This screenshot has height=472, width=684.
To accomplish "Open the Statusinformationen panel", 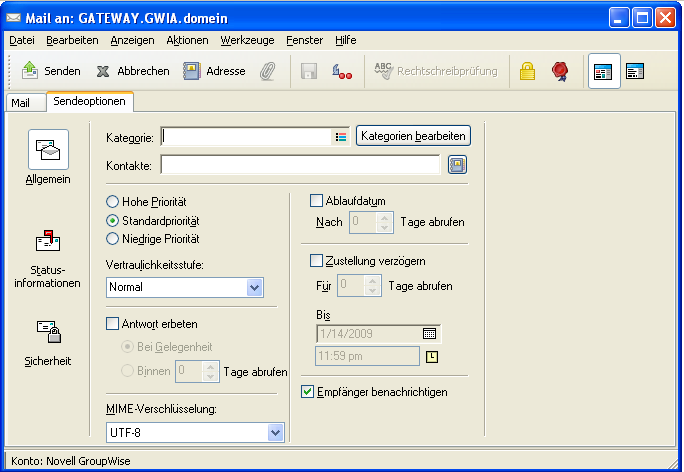I will [x=47, y=259].
